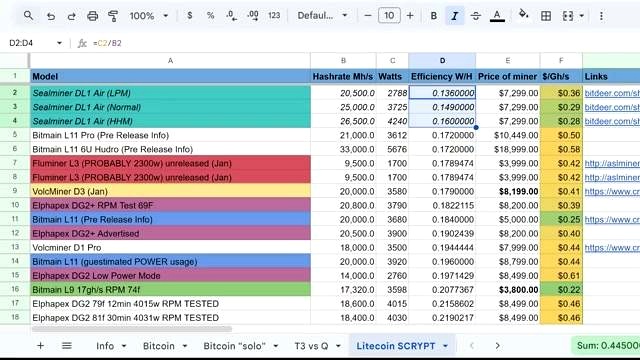Image resolution: width=640 pixels, height=360 pixels.
Task: Open asiminer link in row 7
Action: [612, 163]
